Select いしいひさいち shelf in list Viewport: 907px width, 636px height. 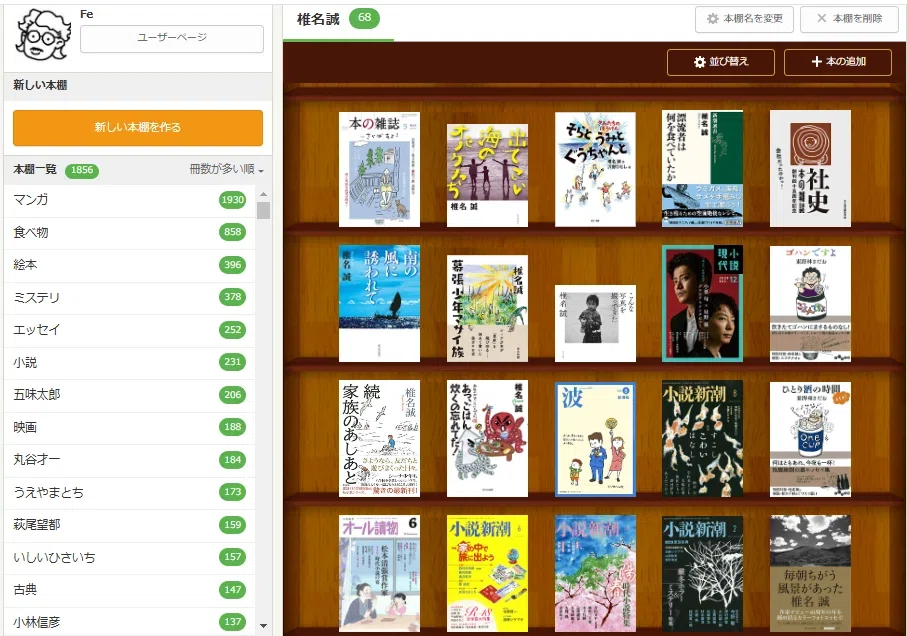point(130,557)
